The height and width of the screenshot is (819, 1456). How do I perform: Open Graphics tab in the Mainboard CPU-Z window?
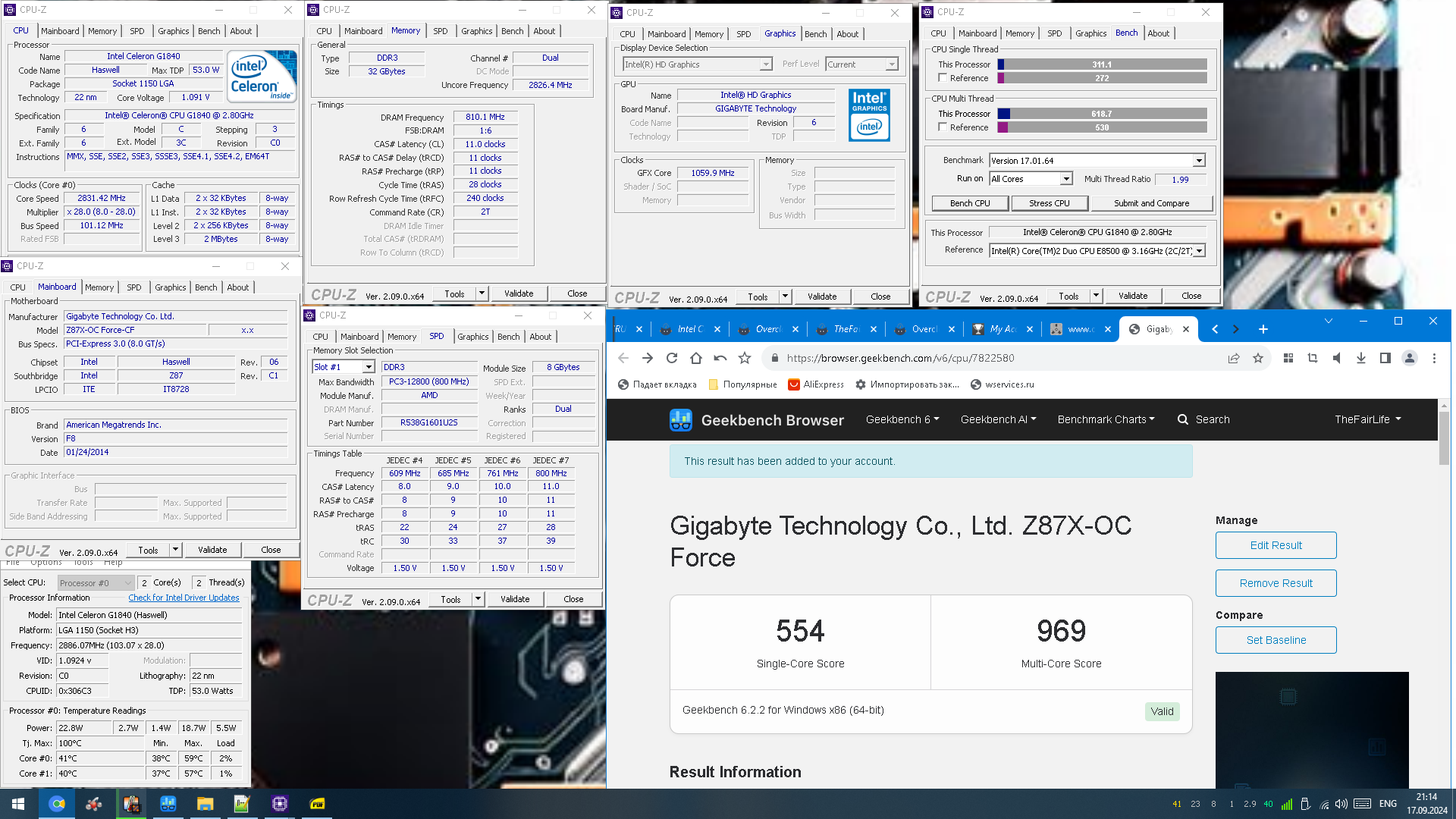coord(170,287)
